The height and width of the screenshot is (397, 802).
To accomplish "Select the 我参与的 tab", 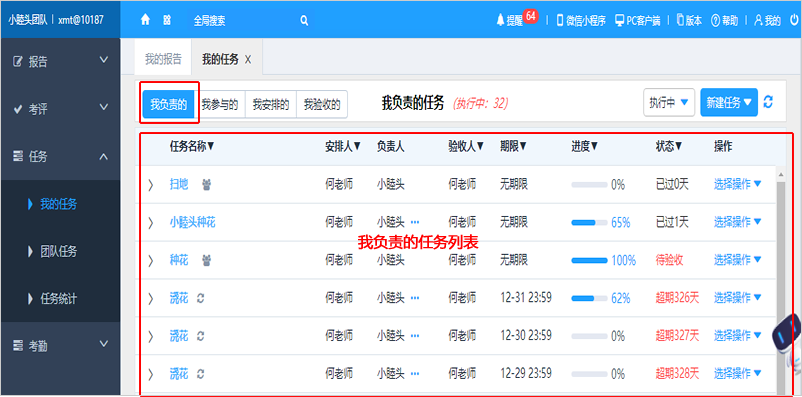I will click(x=220, y=105).
